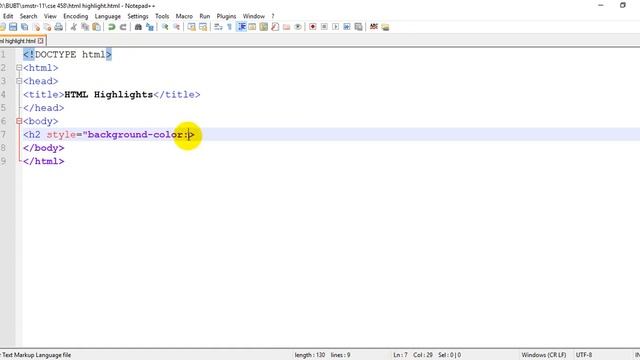Open the Language menu
640x360 pixels.
108,16
